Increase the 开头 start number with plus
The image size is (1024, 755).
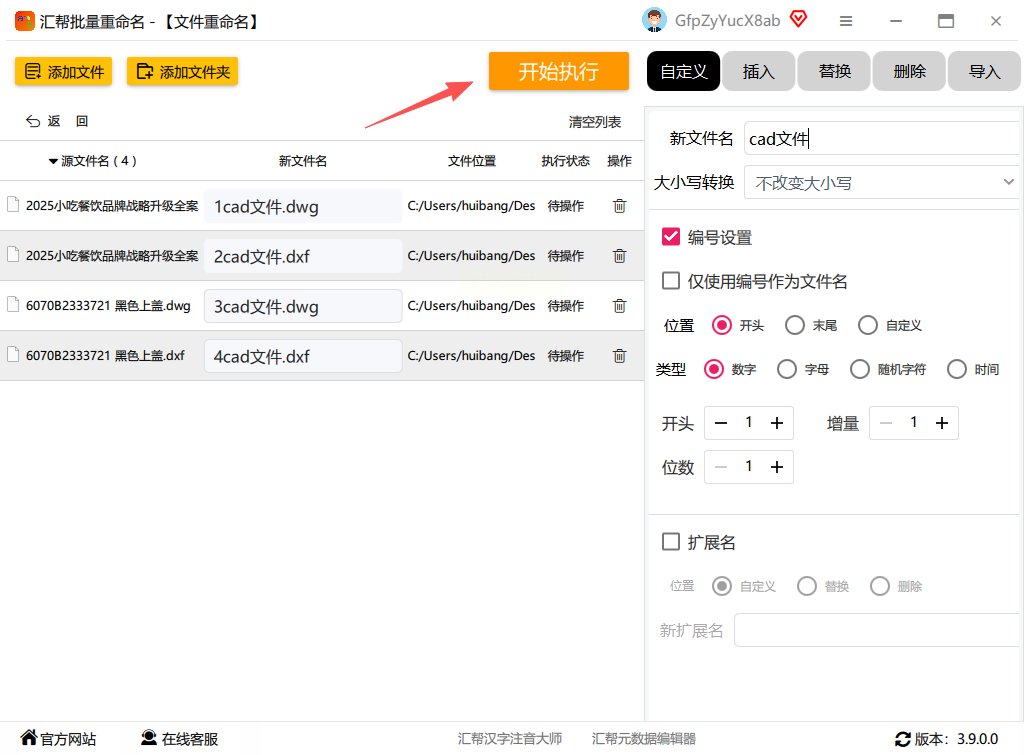(777, 423)
